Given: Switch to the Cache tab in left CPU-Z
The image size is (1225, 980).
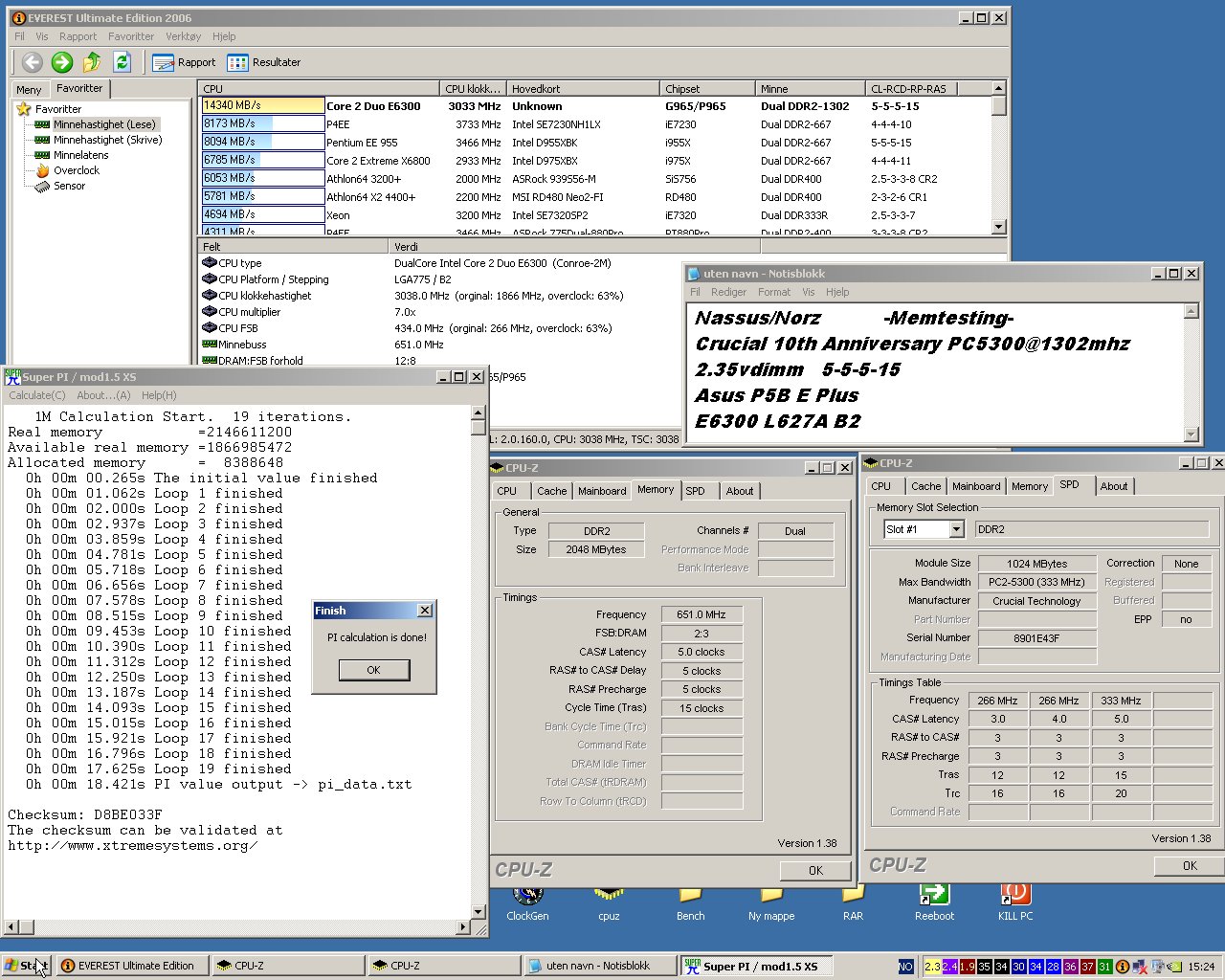Looking at the screenshot, I should (x=551, y=491).
